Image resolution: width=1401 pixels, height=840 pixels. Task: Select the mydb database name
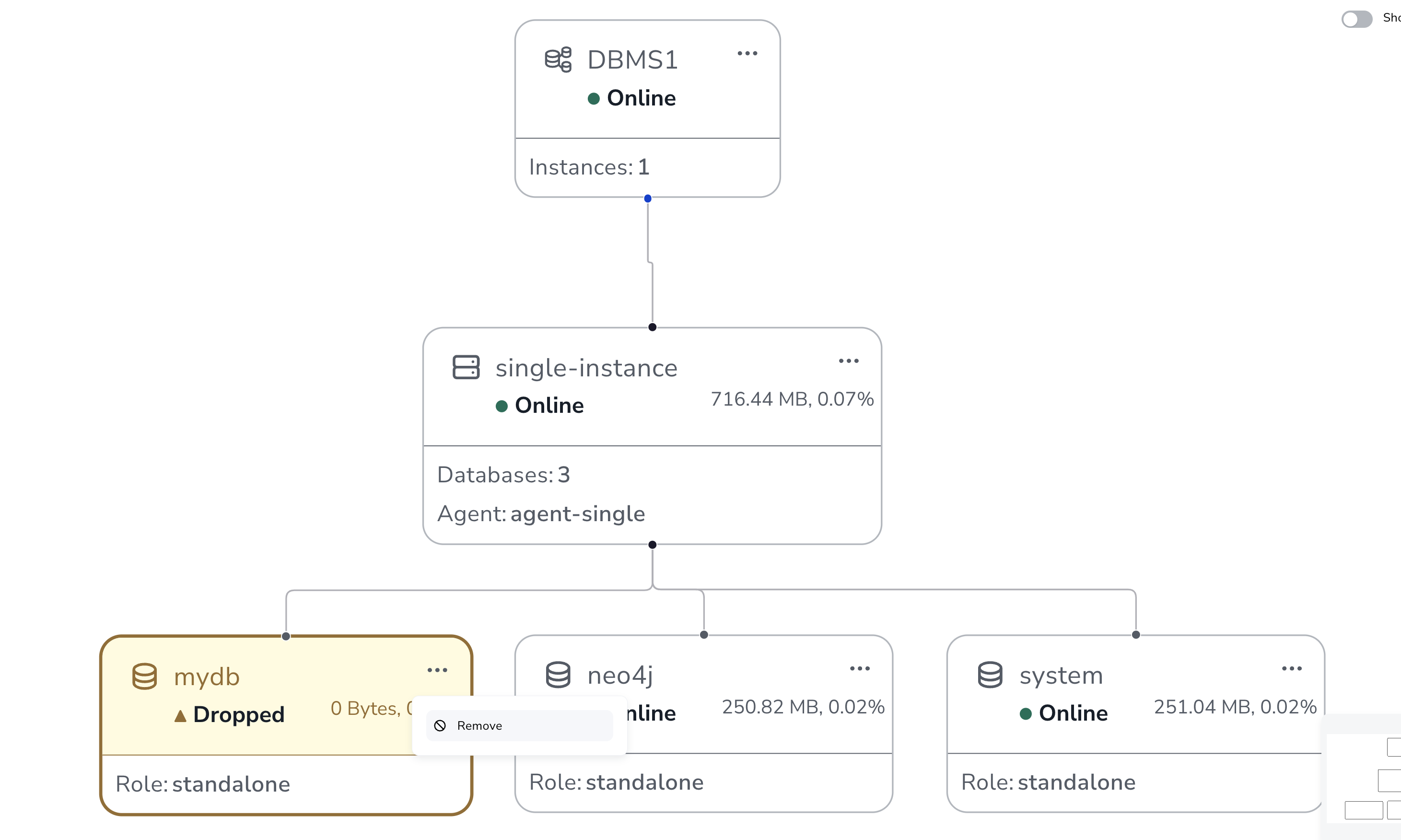coord(207,677)
